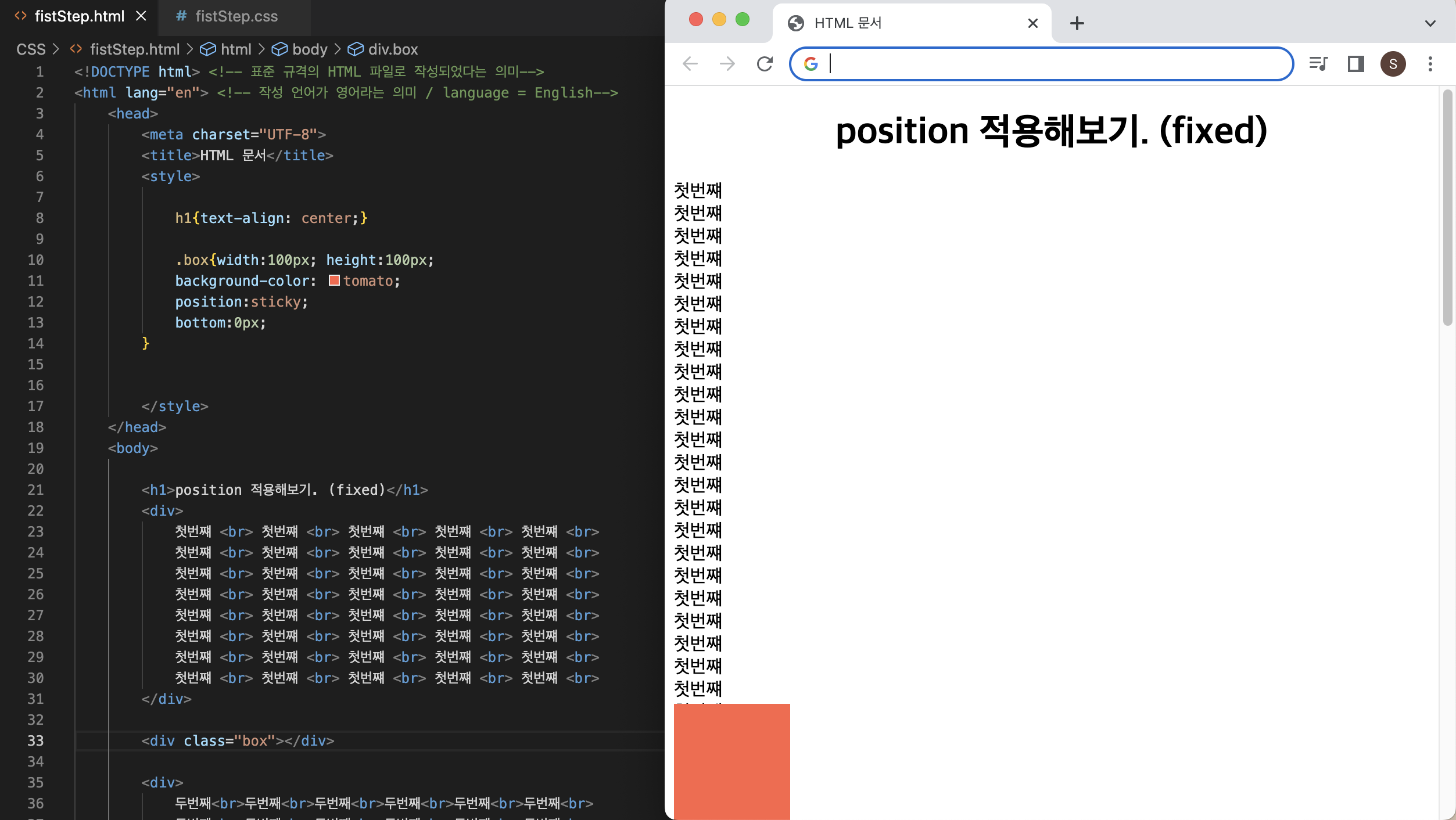Click the browser reload icon
This screenshot has width=1456, height=820.
tap(765, 64)
